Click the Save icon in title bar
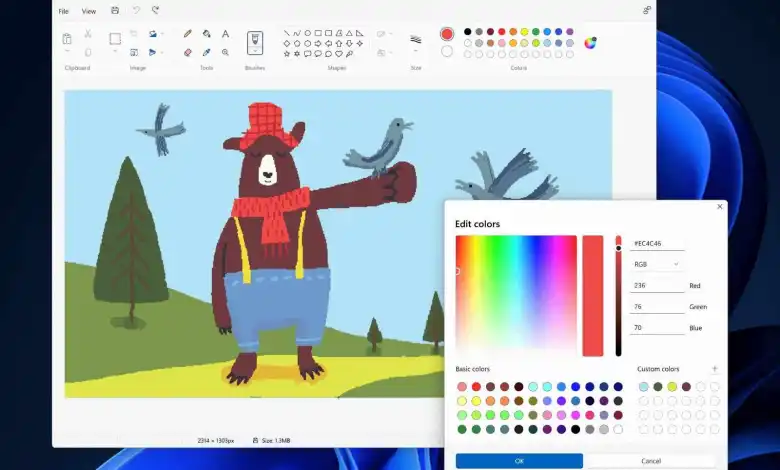The width and height of the screenshot is (780, 470). pos(115,11)
